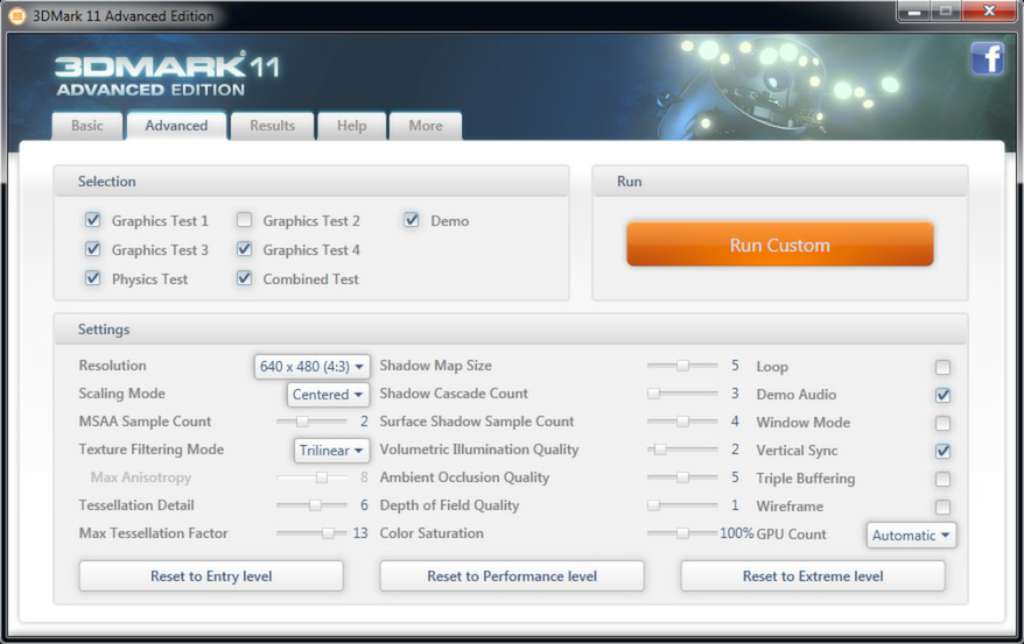This screenshot has height=644, width=1024.
Task: Open the Scaling Mode dropdown
Action: [328, 394]
